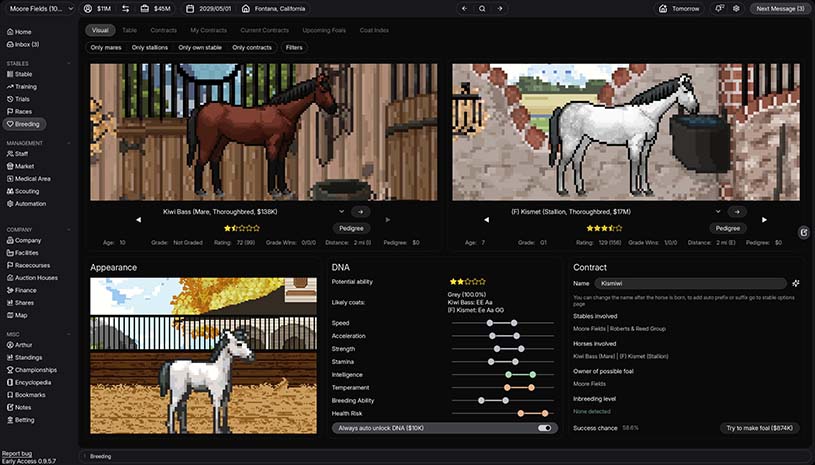Click the Intelligence range slider
This screenshot has height=465, width=815.
502,375
